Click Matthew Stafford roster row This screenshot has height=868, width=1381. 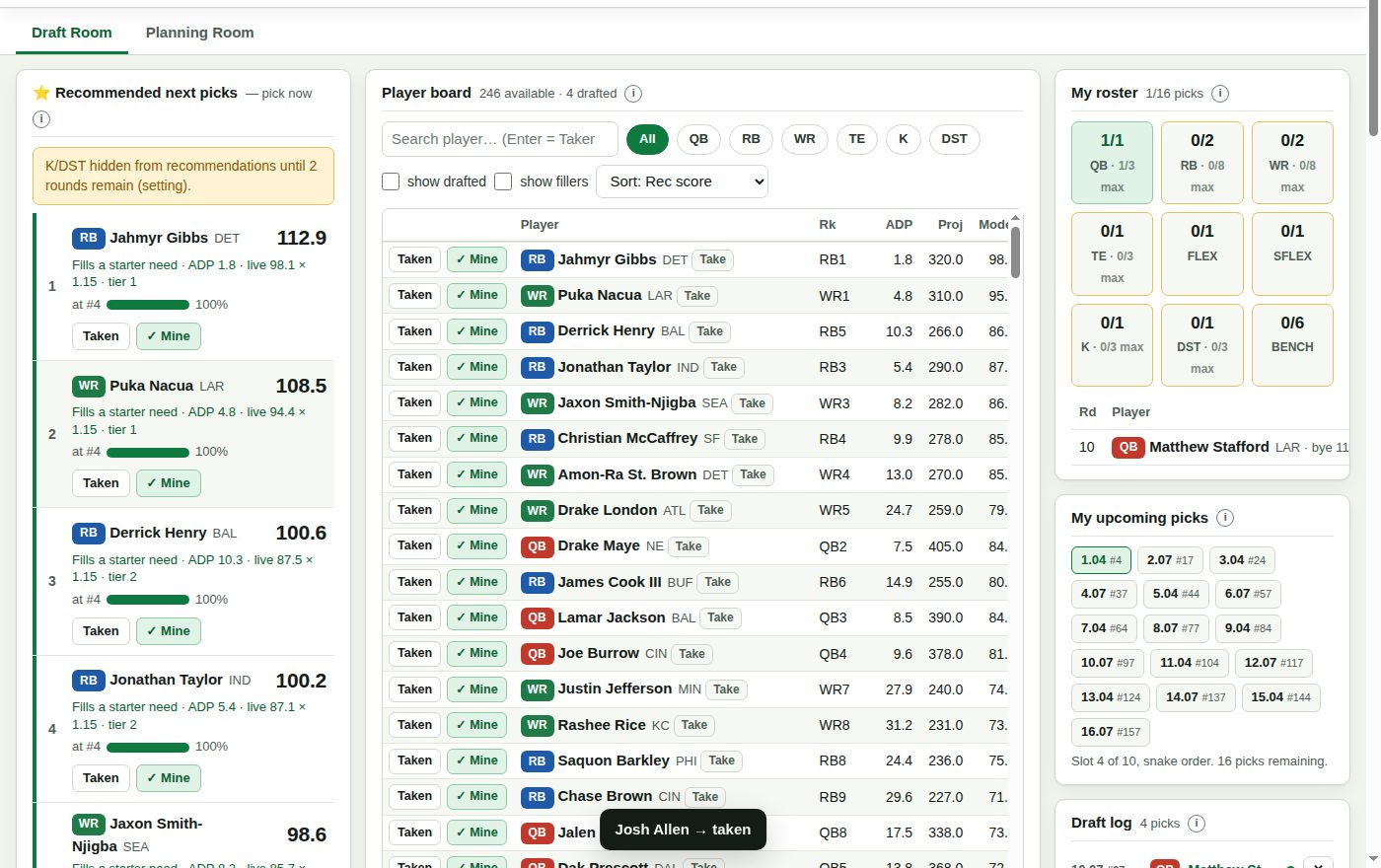[x=1210, y=447]
